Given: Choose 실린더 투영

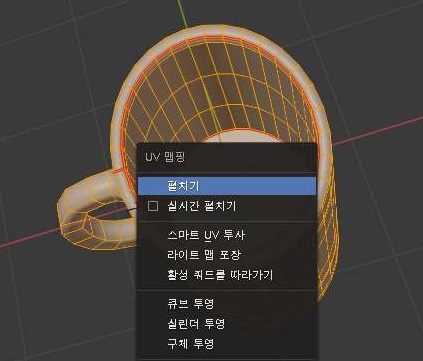Looking at the screenshot, I should point(196,324).
